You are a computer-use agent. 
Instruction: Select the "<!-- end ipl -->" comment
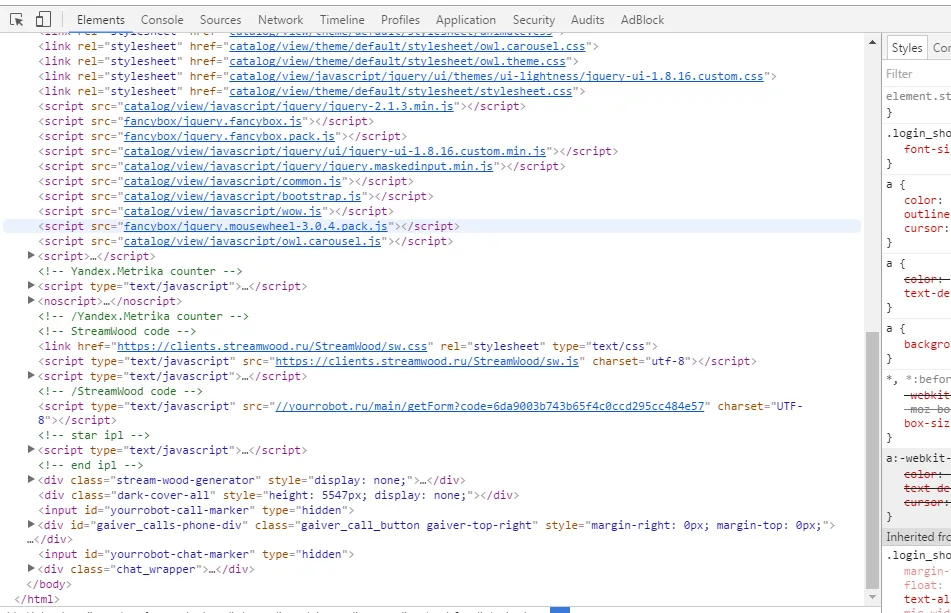point(91,465)
